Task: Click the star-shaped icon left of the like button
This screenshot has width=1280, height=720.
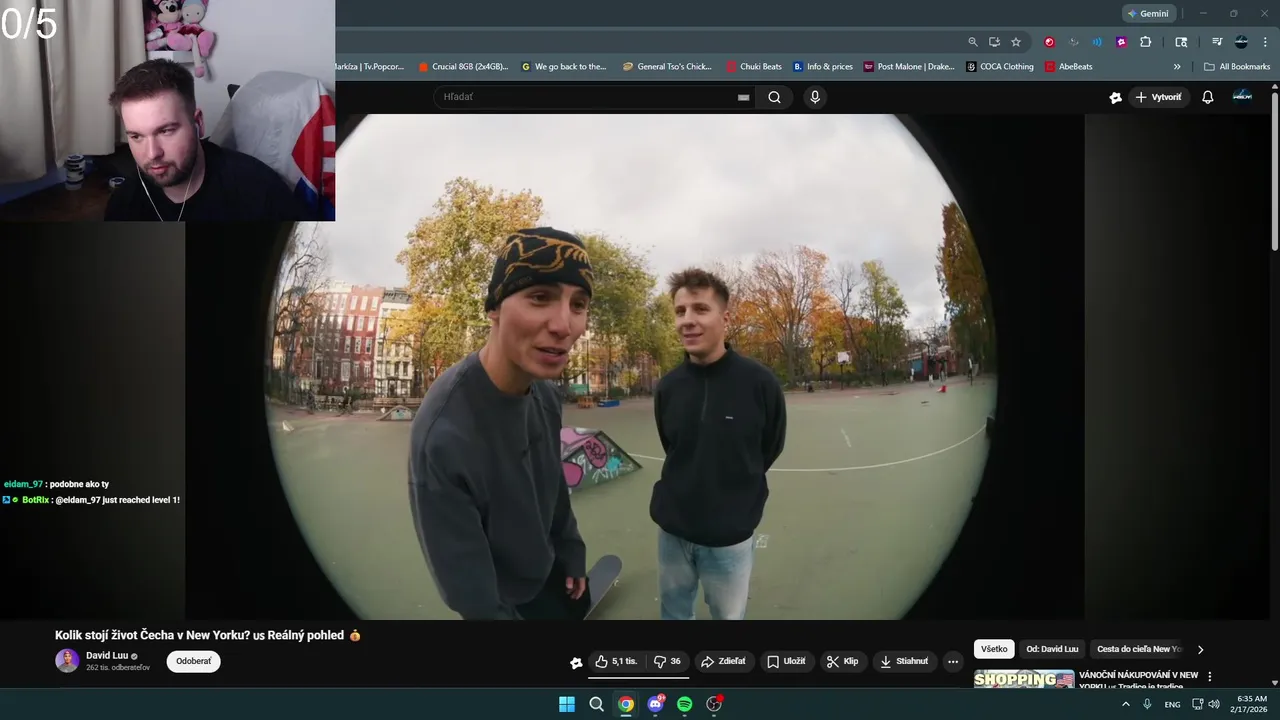Action: point(576,662)
